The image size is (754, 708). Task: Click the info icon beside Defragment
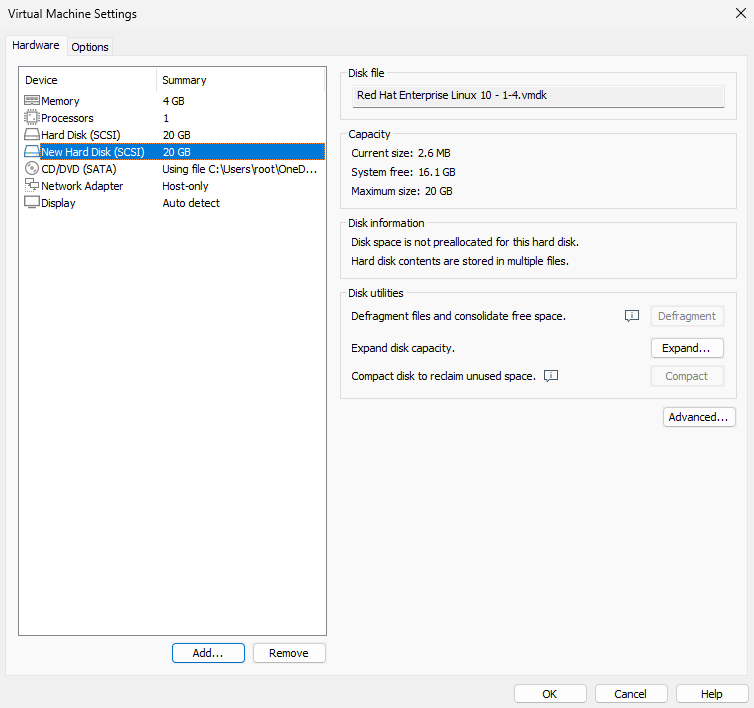(631, 316)
